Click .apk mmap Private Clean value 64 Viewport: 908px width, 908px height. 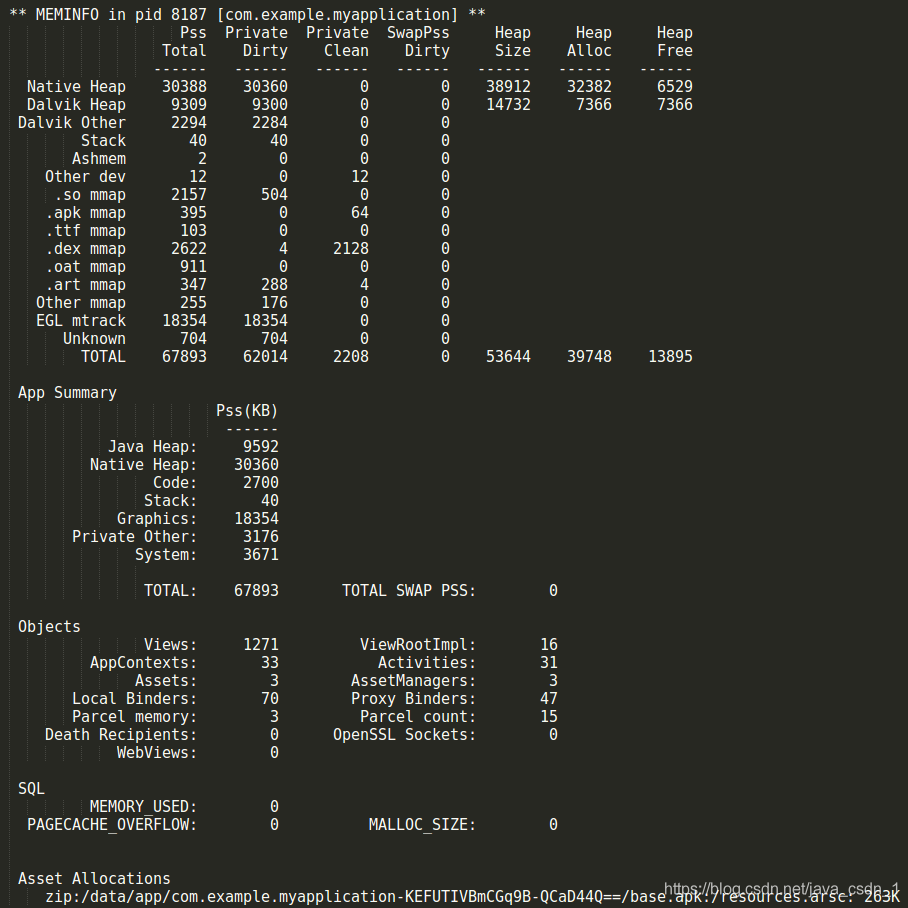click(360, 213)
